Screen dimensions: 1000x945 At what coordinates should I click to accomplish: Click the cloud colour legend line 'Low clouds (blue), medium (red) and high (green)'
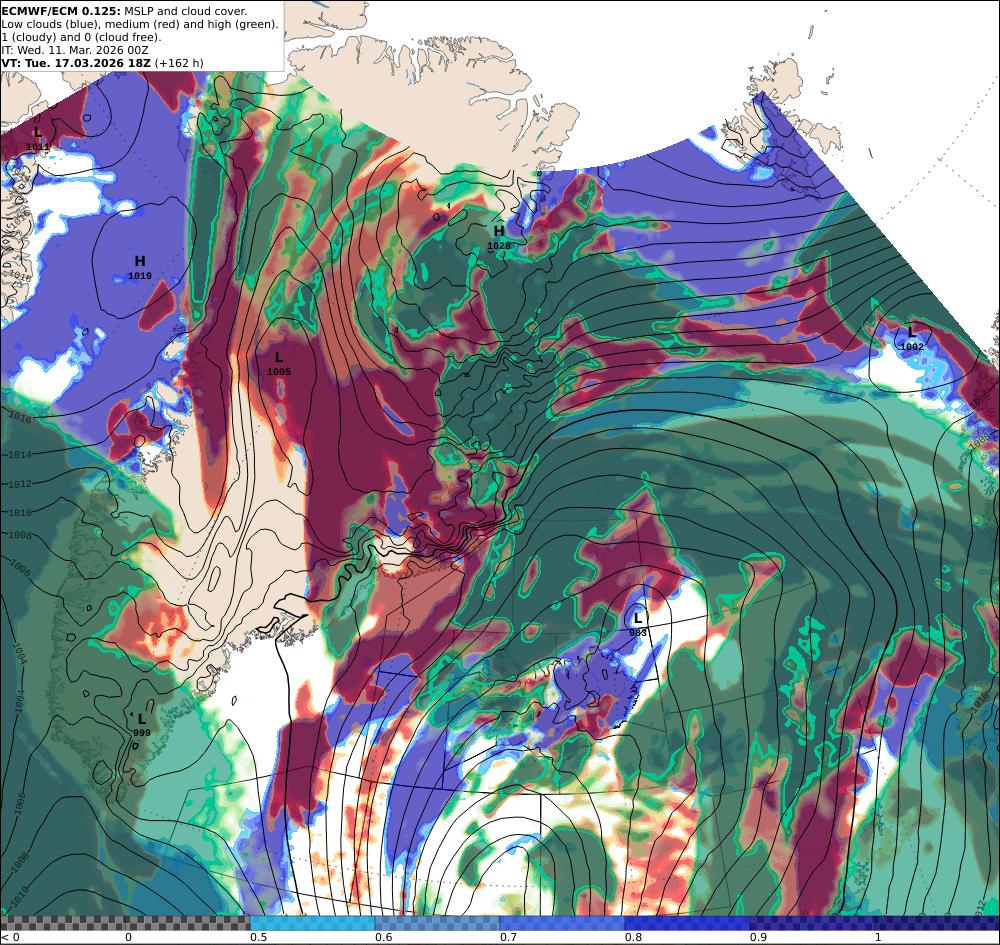pos(140,24)
